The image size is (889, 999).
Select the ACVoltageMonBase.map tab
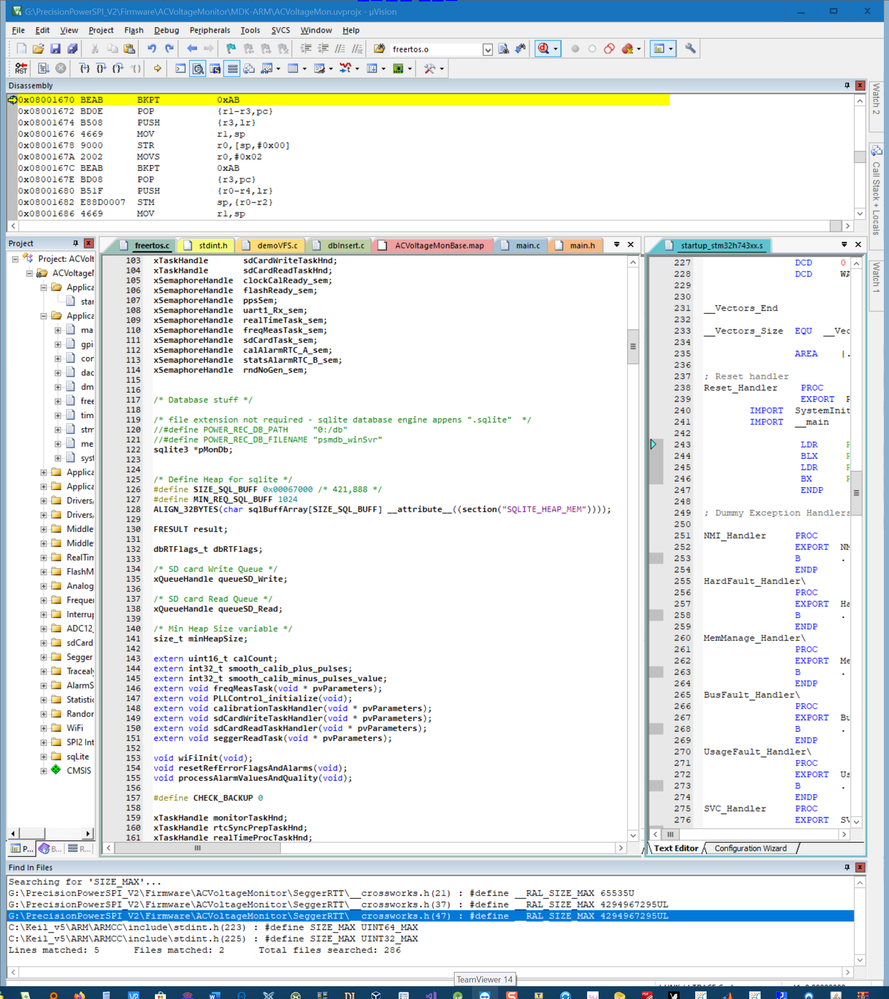[439, 245]
